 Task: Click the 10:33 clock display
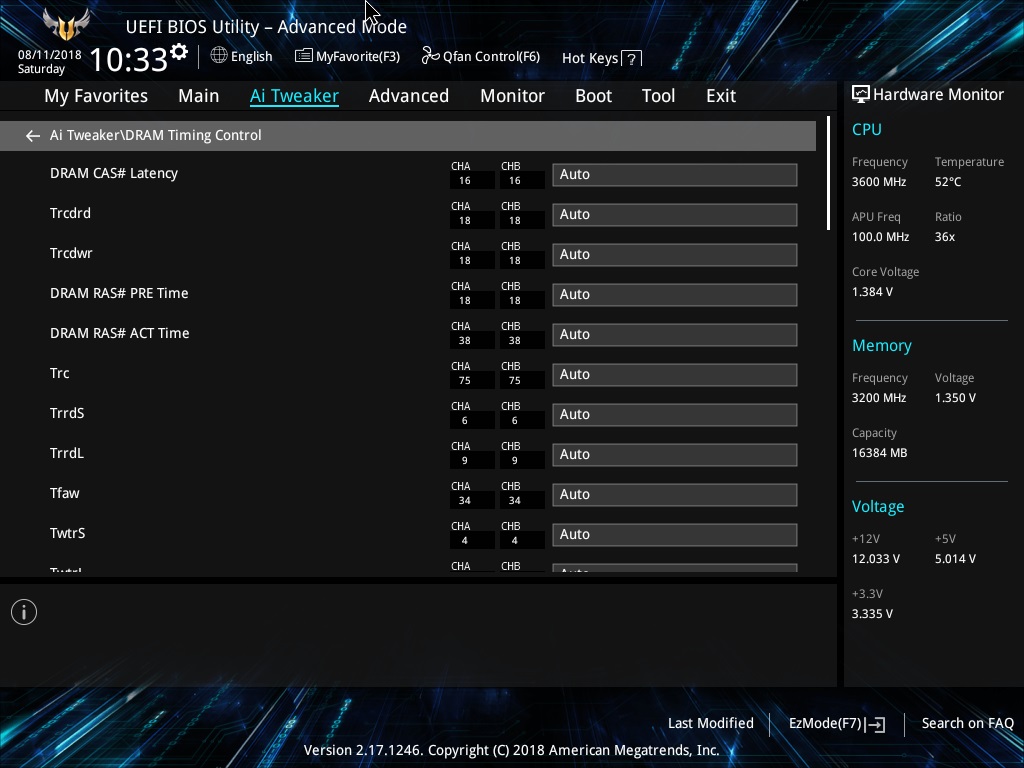128,60
